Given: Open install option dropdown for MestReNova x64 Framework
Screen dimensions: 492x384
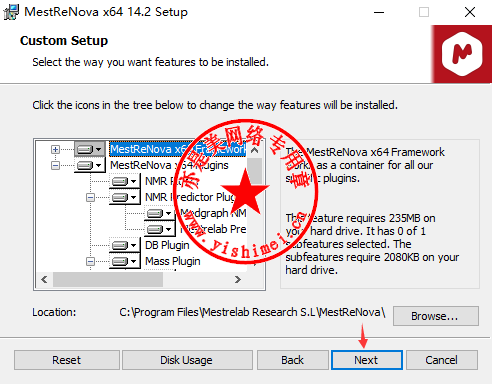Looking at the screenshot, I should tap(89, 149).
